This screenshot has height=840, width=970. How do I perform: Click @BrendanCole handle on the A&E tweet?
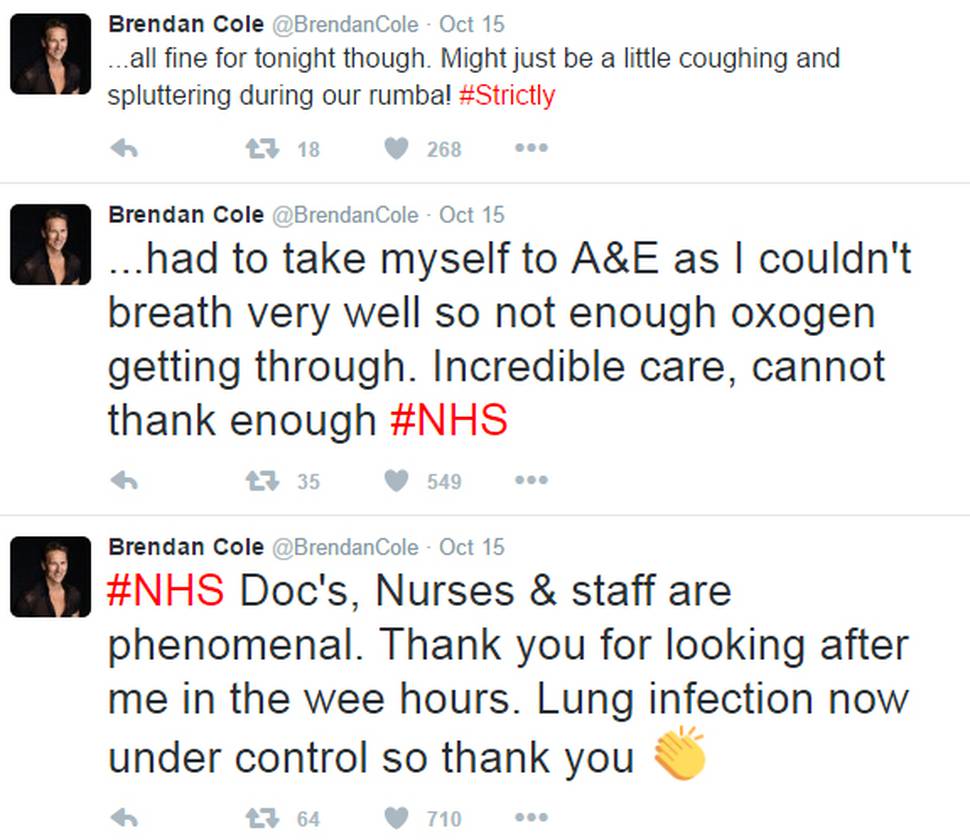(345, 215)
